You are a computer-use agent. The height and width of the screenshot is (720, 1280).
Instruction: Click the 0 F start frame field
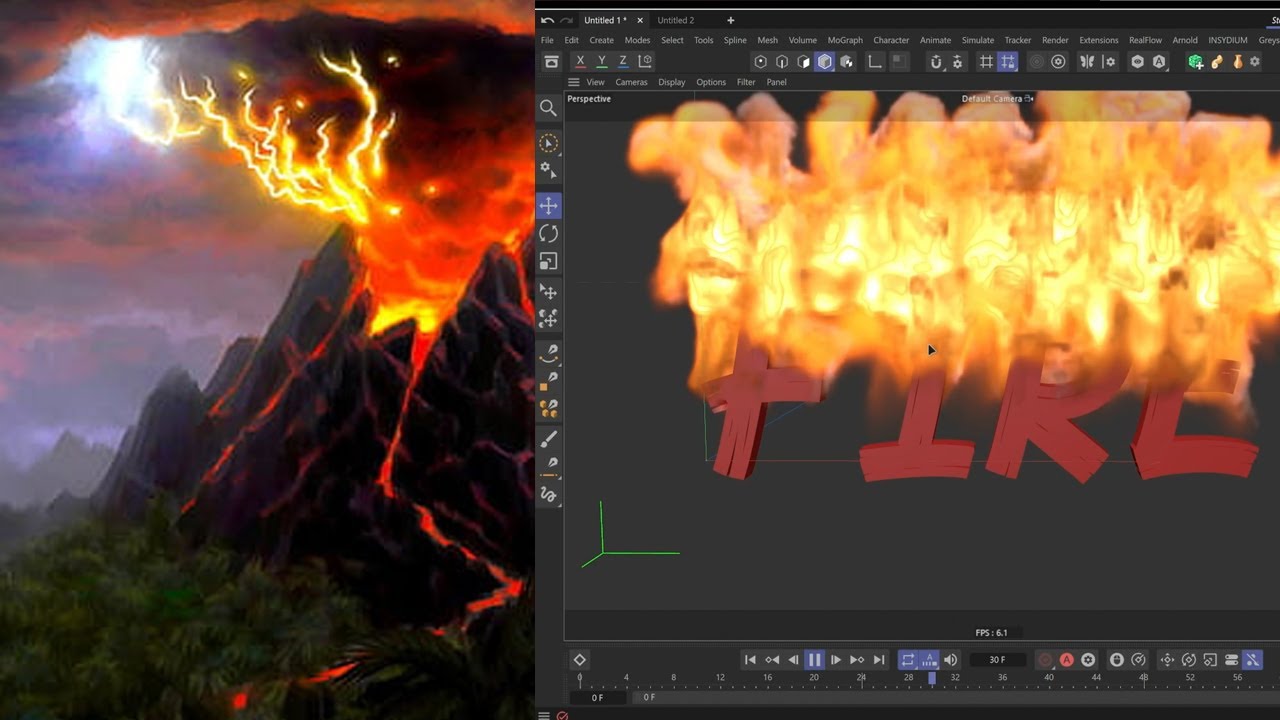[x=597, y=698]
